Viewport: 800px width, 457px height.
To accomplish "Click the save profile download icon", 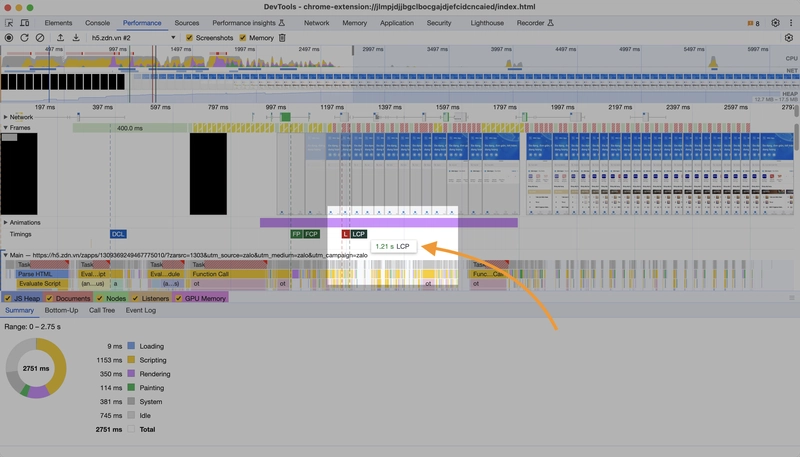I will (x=76, y=38).
